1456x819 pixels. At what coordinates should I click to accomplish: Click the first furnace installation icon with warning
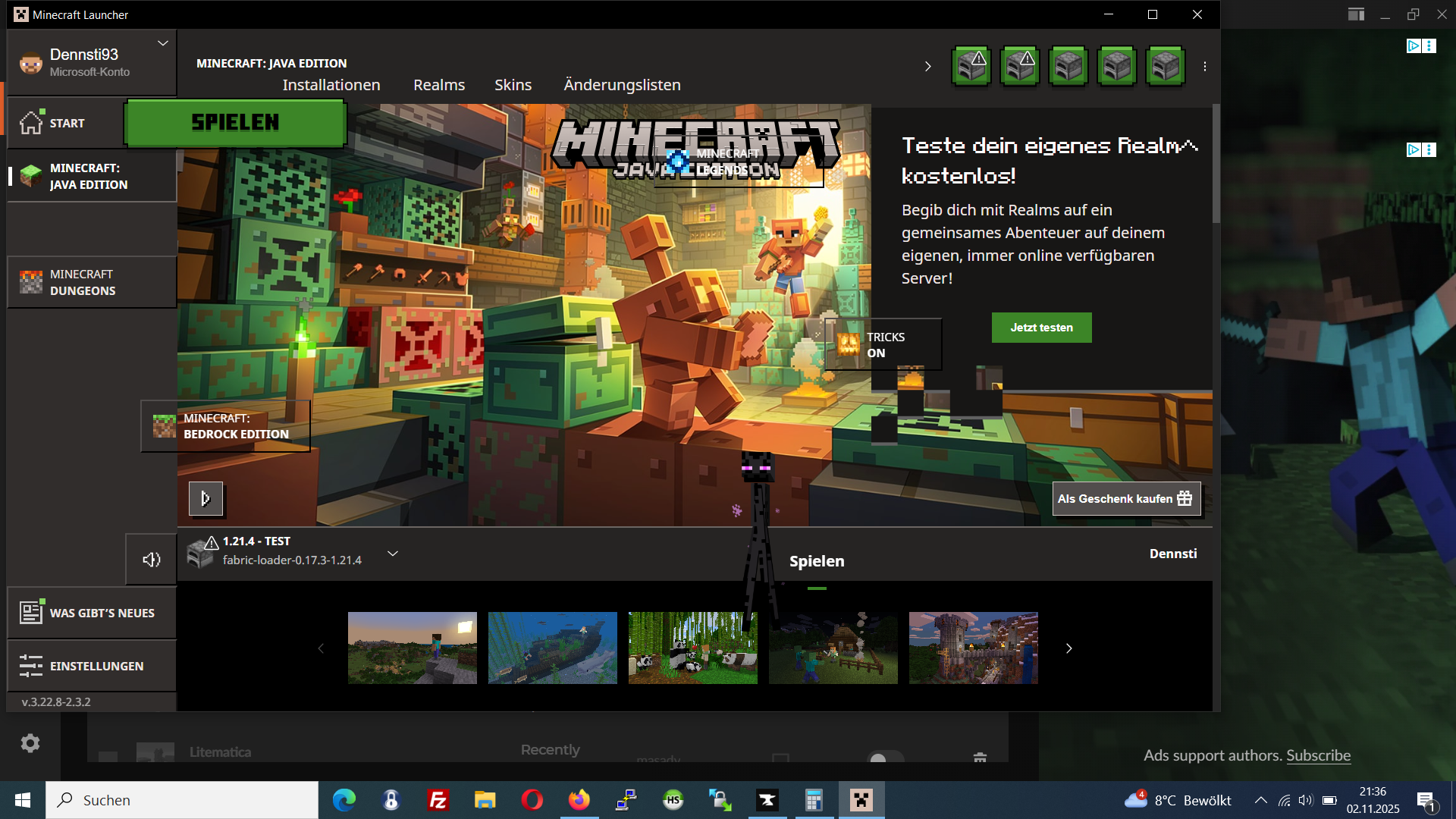[971, 66]
